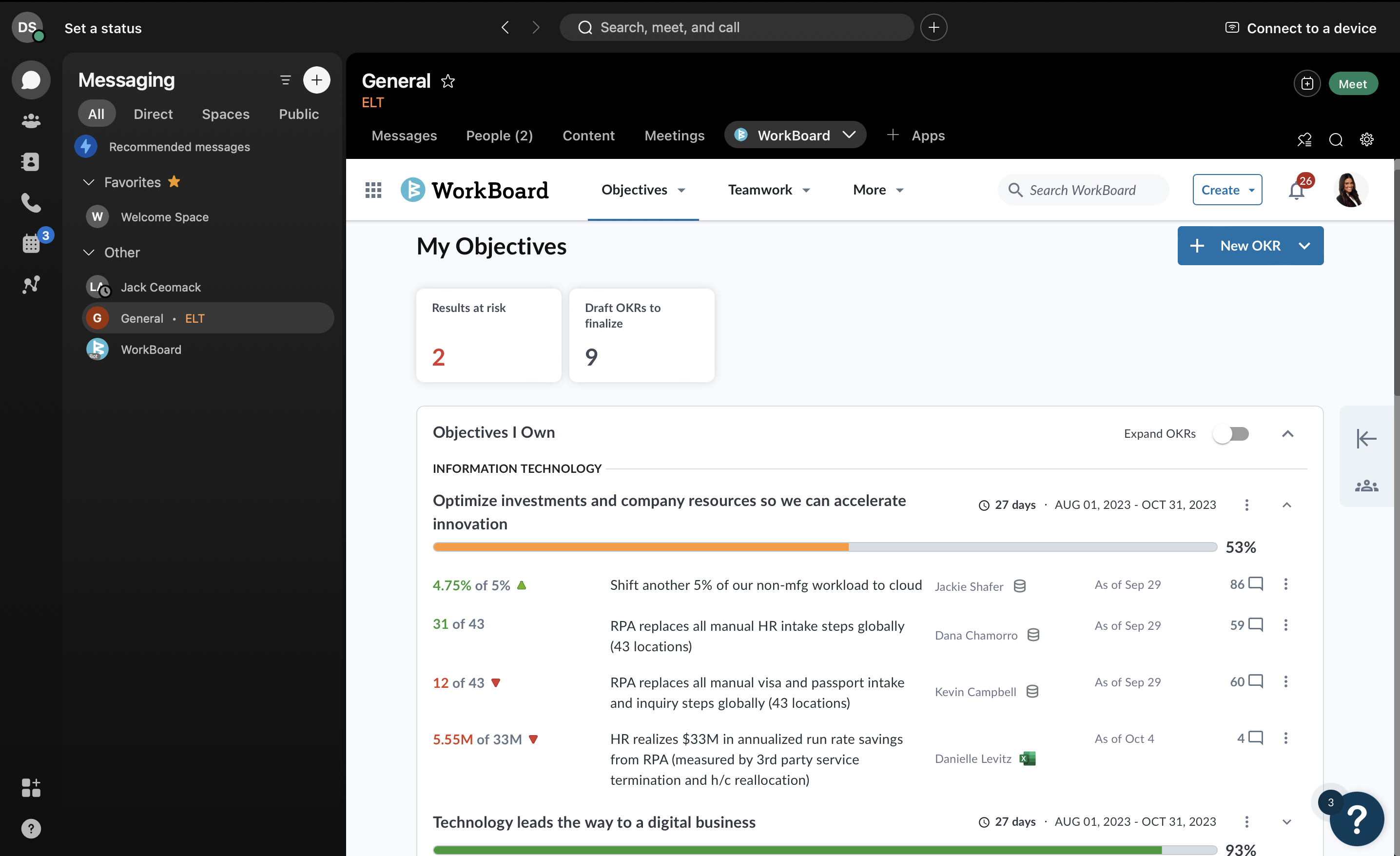Collapse the Optimize investments objective
1400x856 pixels.
click(x=1286, y=505)
